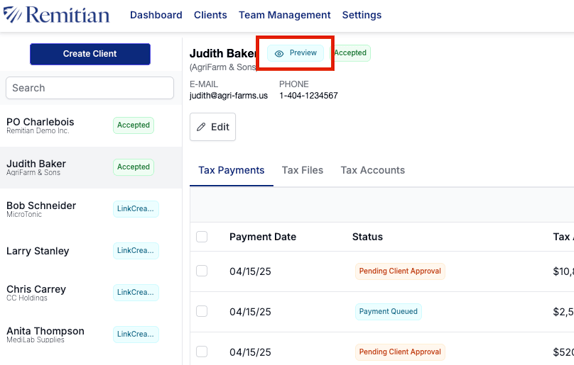Screen dimensions: 574x365
Task: Click the Remitian logo
Action: (x=56, y=15)
